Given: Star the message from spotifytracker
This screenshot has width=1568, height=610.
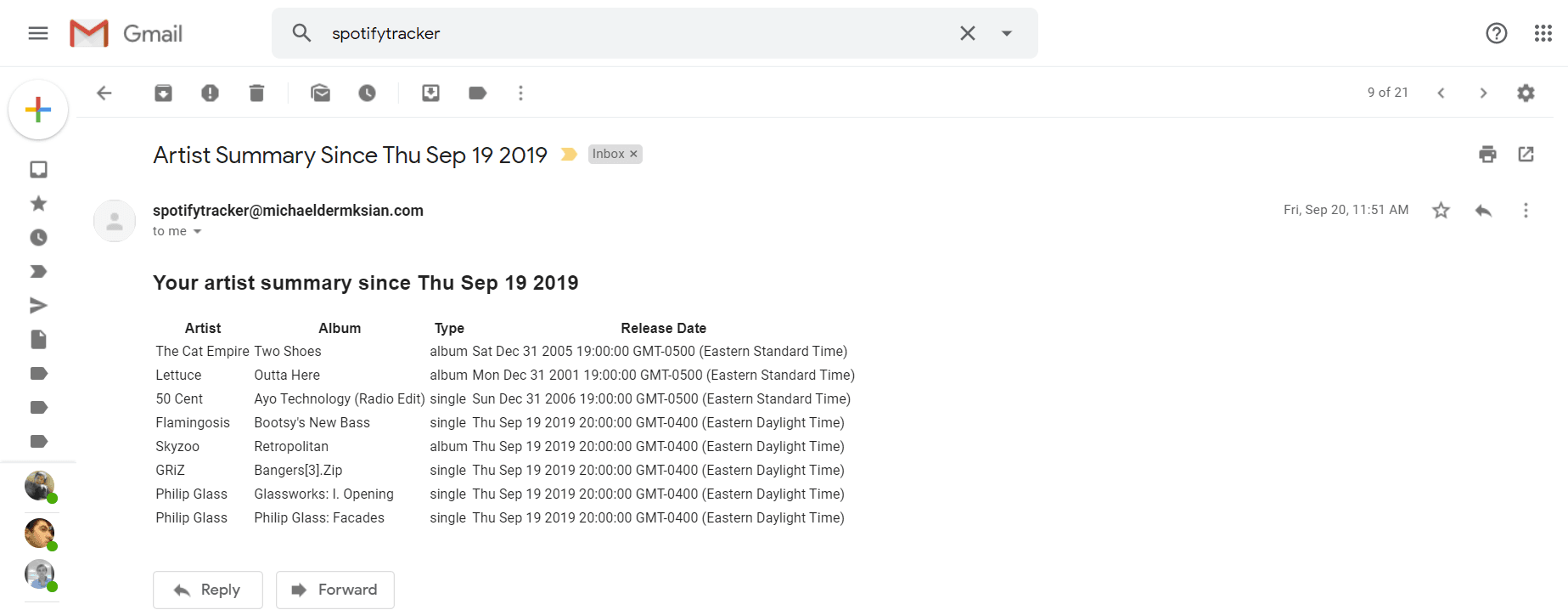Looking at the screenshot, I should 1441,211.
